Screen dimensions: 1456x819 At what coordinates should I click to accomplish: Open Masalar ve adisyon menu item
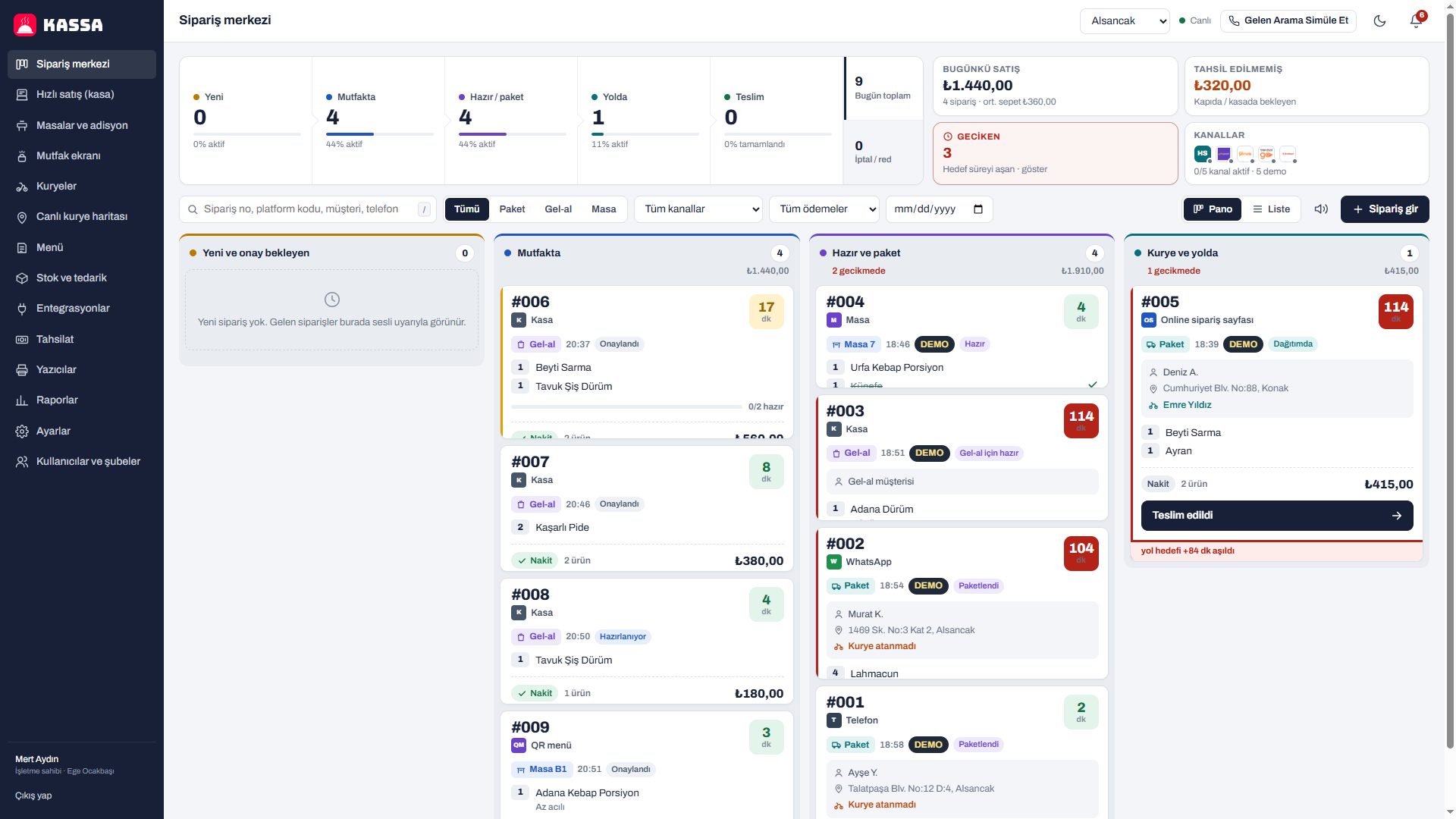82,125
